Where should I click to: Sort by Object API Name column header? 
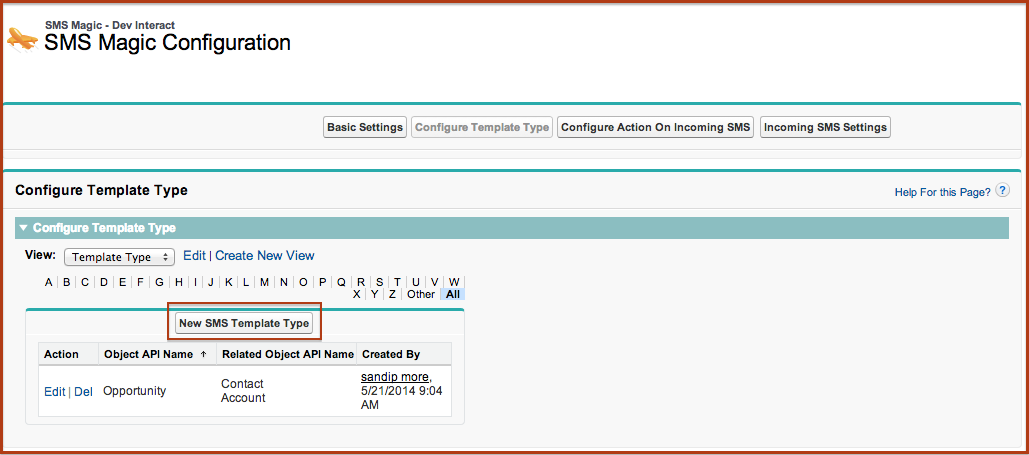click(x=148, y=355)
